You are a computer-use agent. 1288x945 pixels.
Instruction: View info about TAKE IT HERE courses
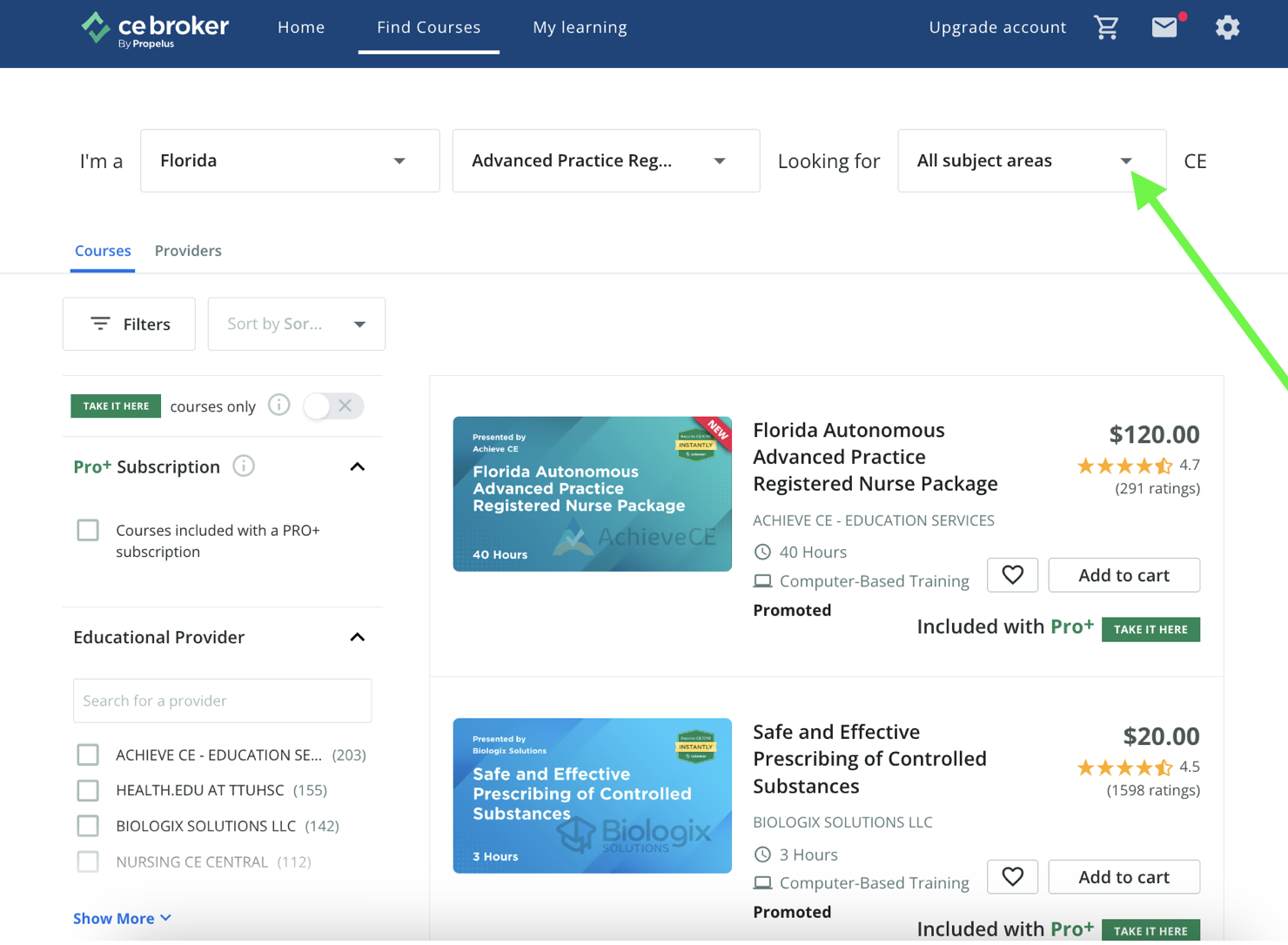click(x=278, y=405)
